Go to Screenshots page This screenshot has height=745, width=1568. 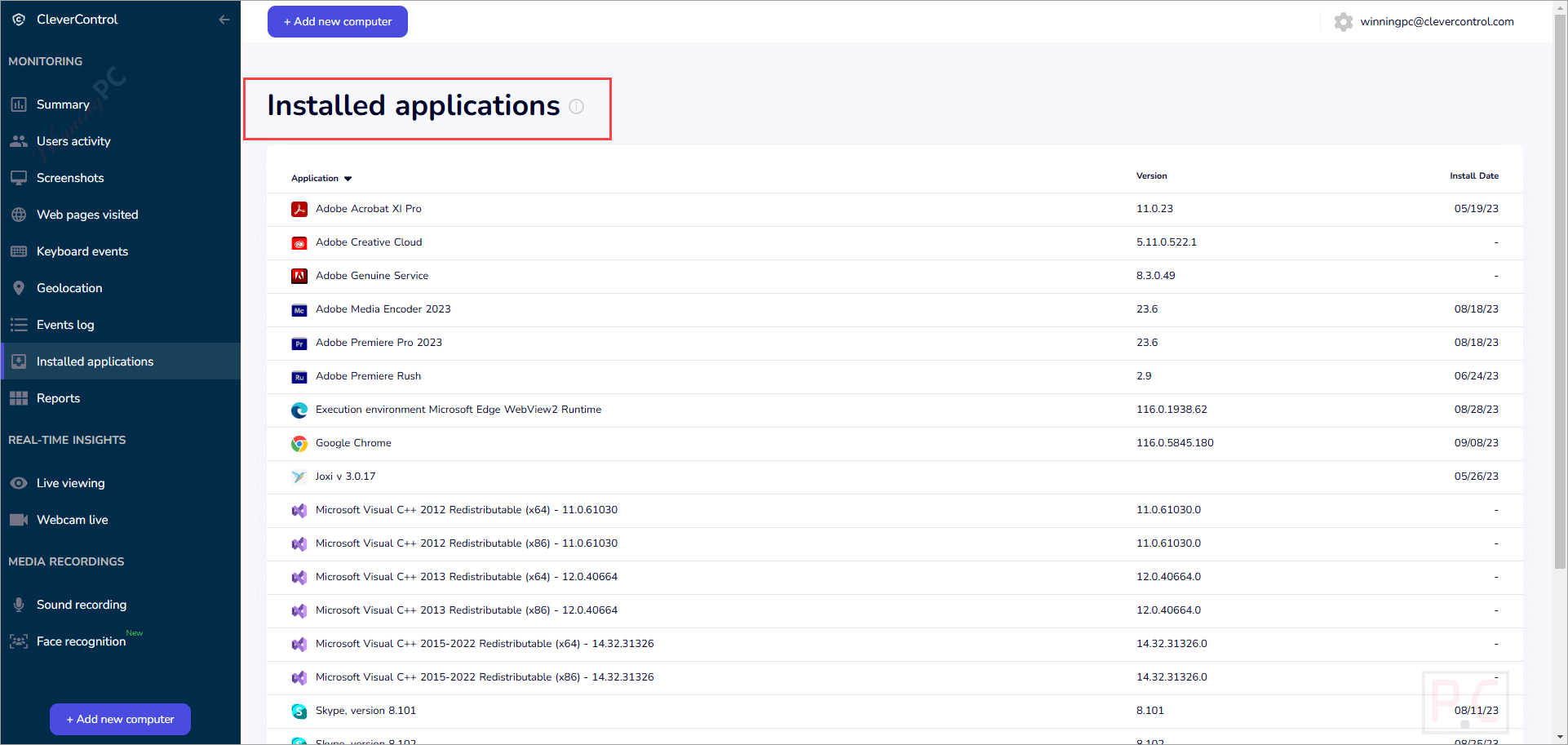(121, 178)
